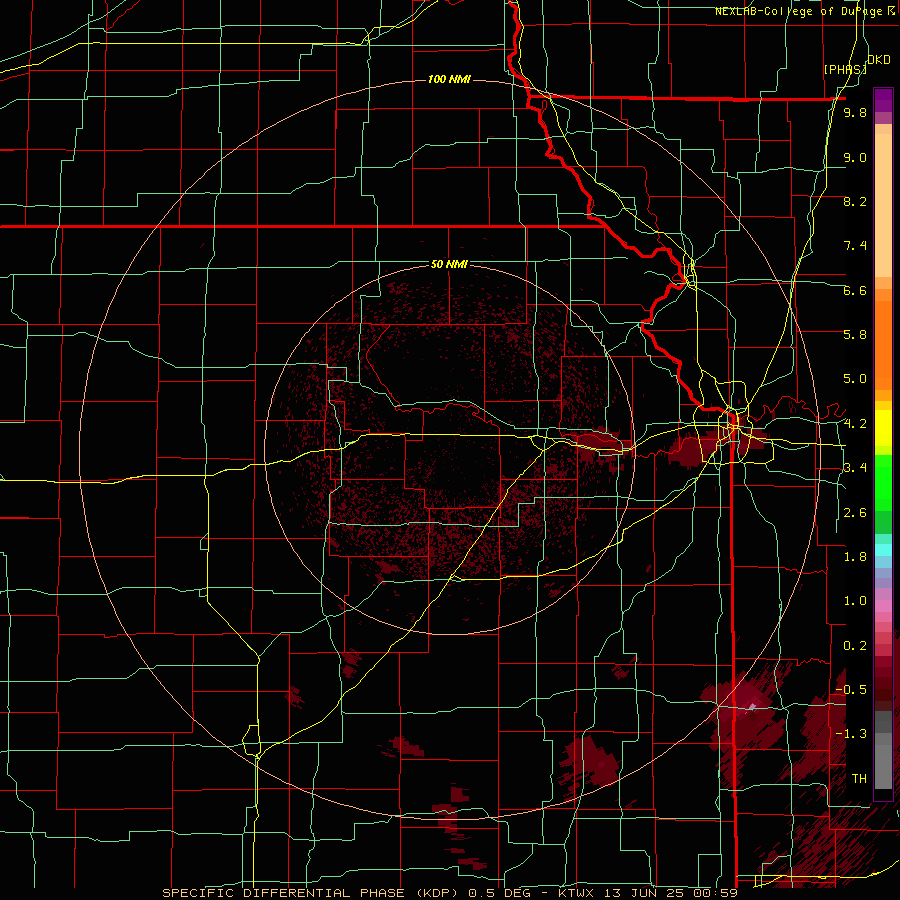900x900 pixels.
Task: Click the -0.5 value on the color scale
Action: (851, 689)
